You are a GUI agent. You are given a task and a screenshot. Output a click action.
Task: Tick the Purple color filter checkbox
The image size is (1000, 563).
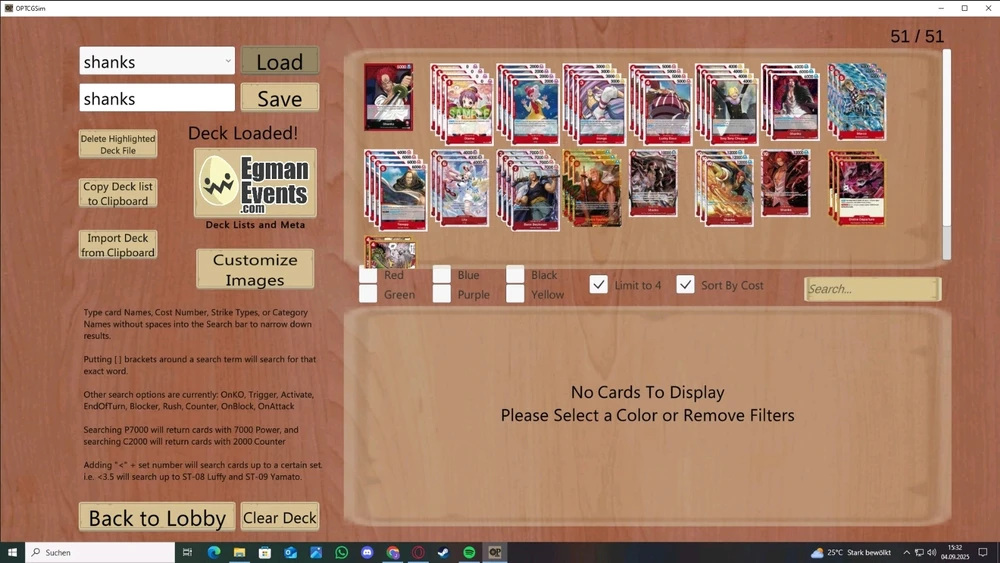pyautogui.click(x=442, y=294)
